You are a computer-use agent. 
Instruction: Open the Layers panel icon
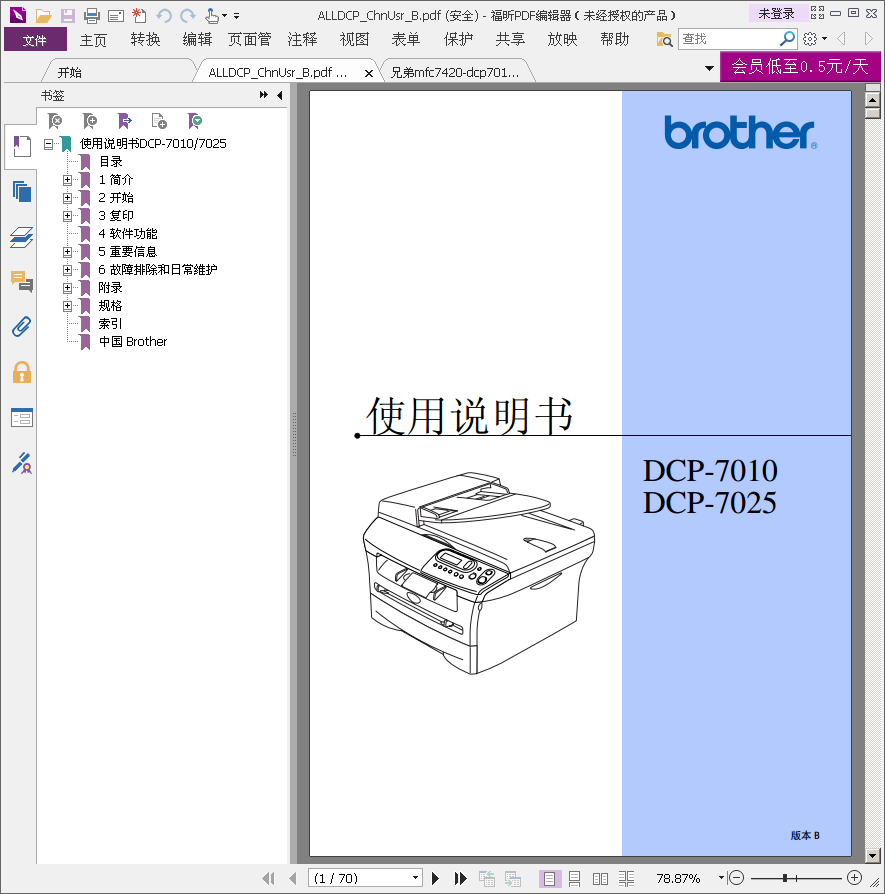point(22,237)
